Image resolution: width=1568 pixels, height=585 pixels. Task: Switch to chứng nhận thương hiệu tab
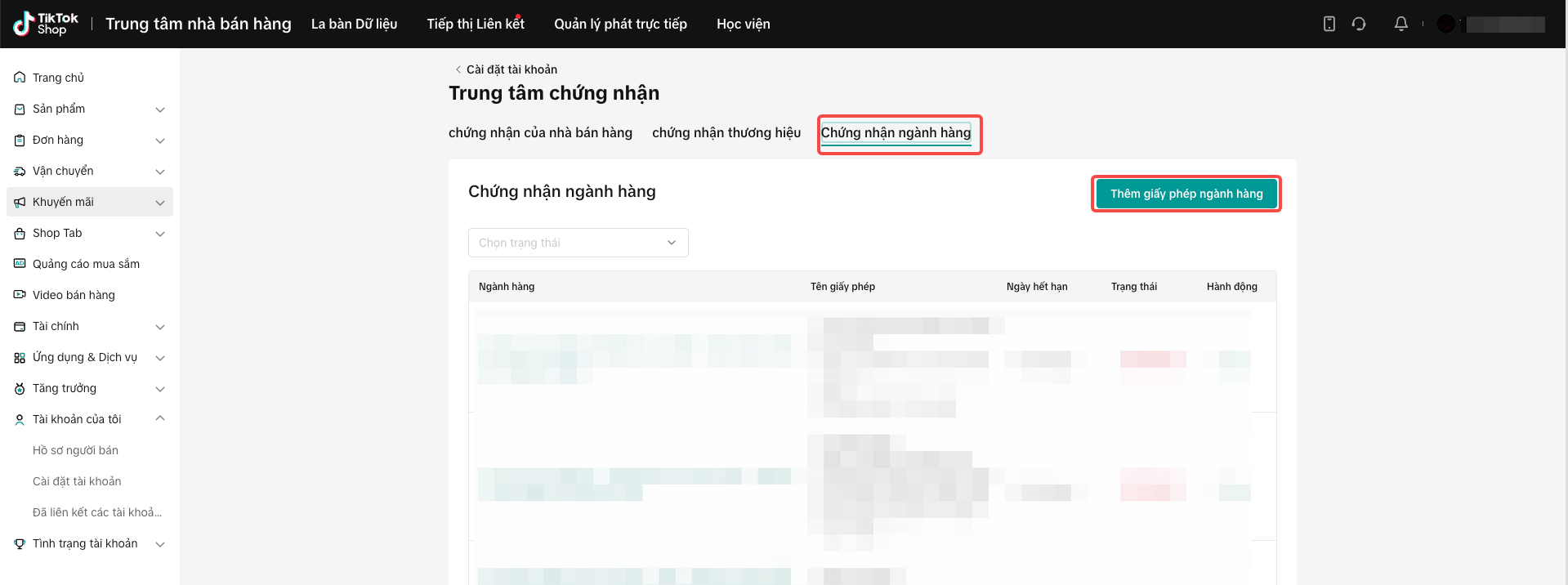pyautogui.click(x=726, y=132)
